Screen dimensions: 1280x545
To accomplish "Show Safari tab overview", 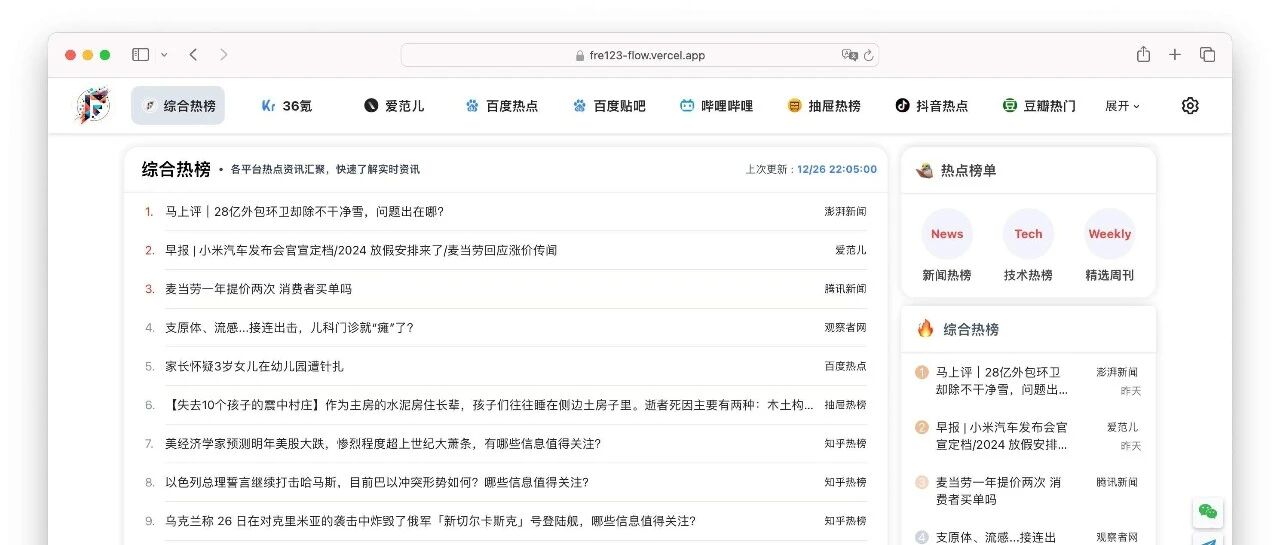I will click(x=1208, y=55).
